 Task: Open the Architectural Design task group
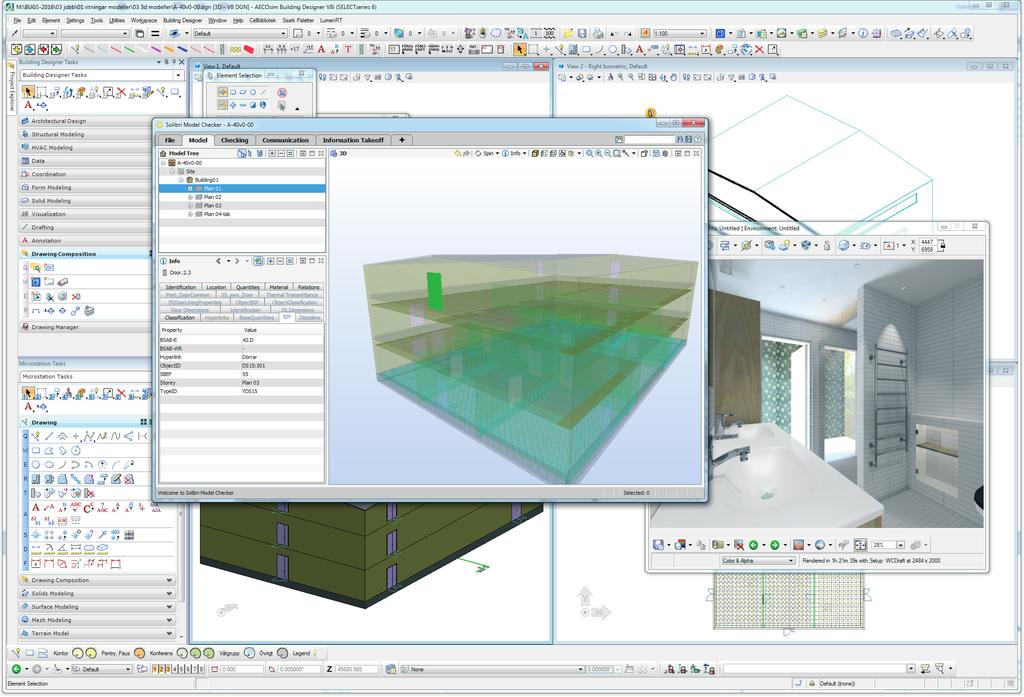(86, 122)
